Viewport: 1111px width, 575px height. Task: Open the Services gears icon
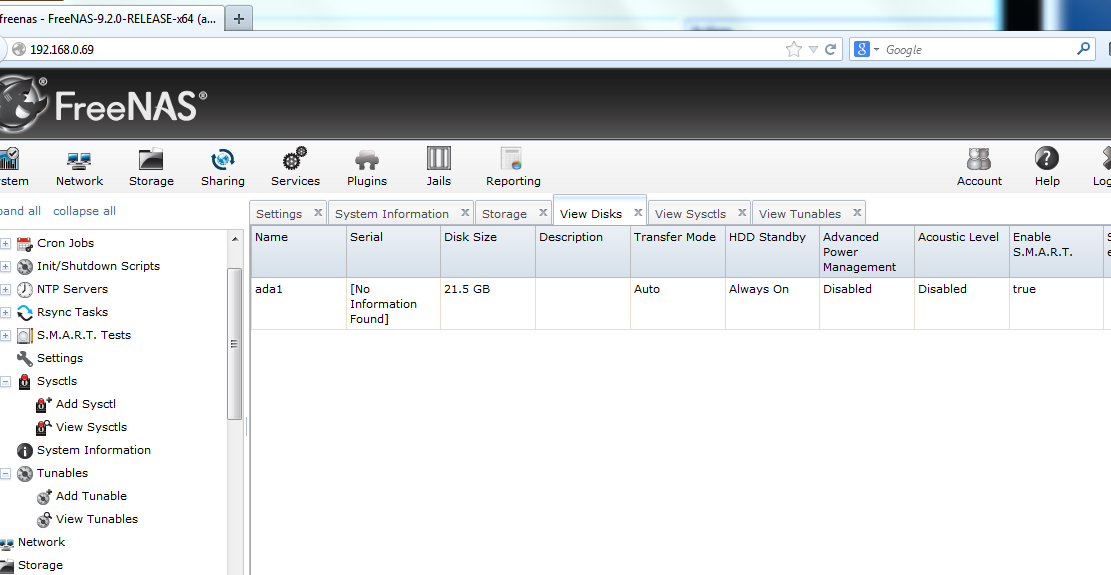tap(295, 159)
